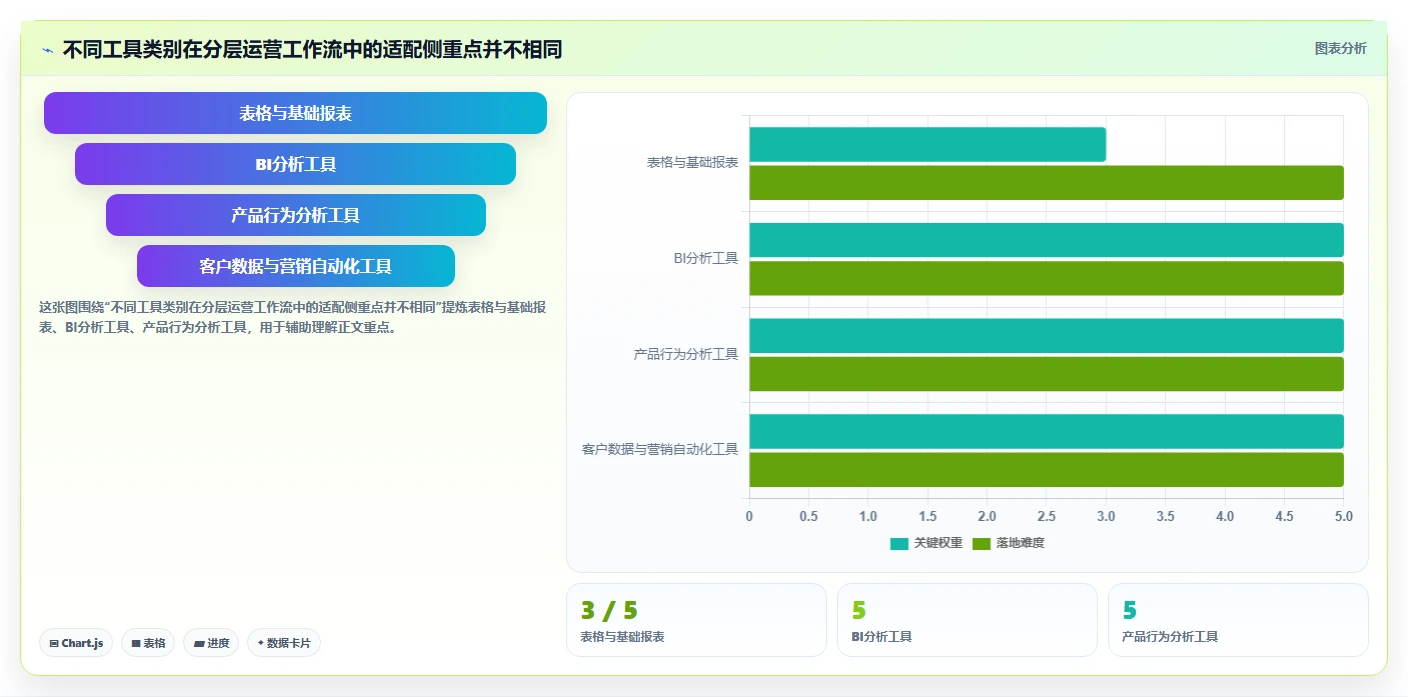
Task: Click the 数据卡片 tag chip
Action: tap(283, 643)
